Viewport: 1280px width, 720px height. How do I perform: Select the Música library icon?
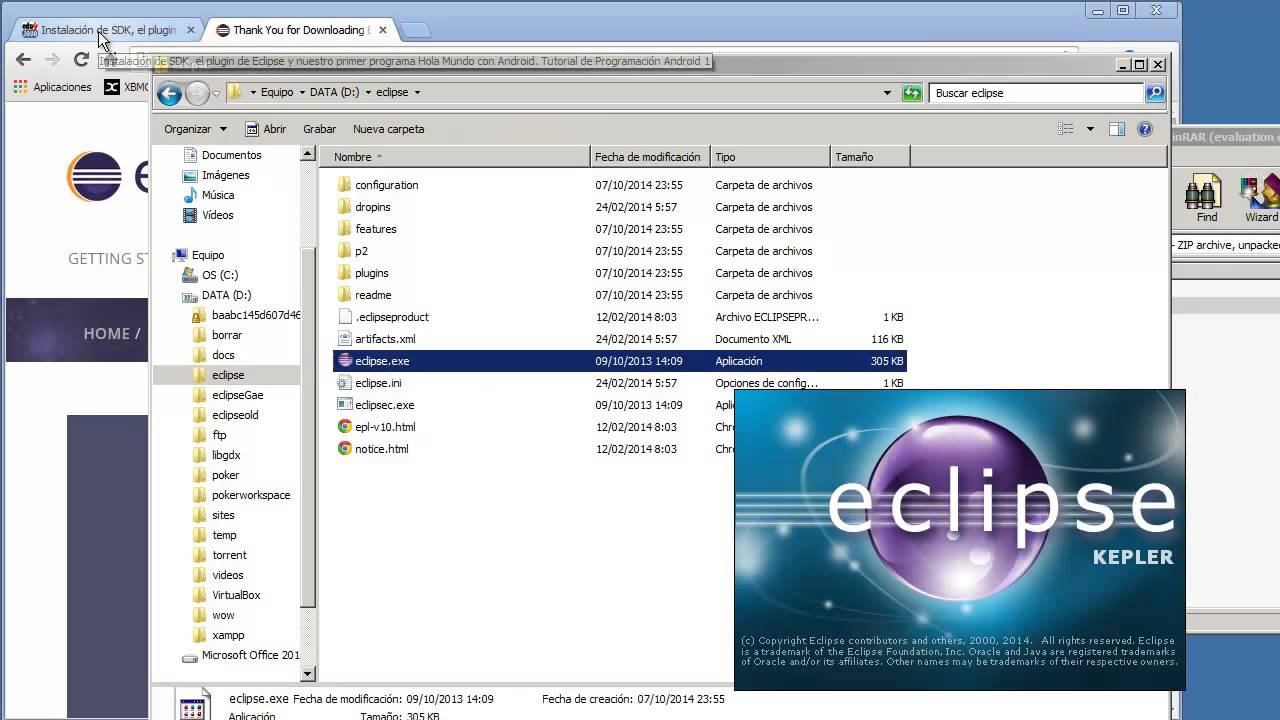190,195
